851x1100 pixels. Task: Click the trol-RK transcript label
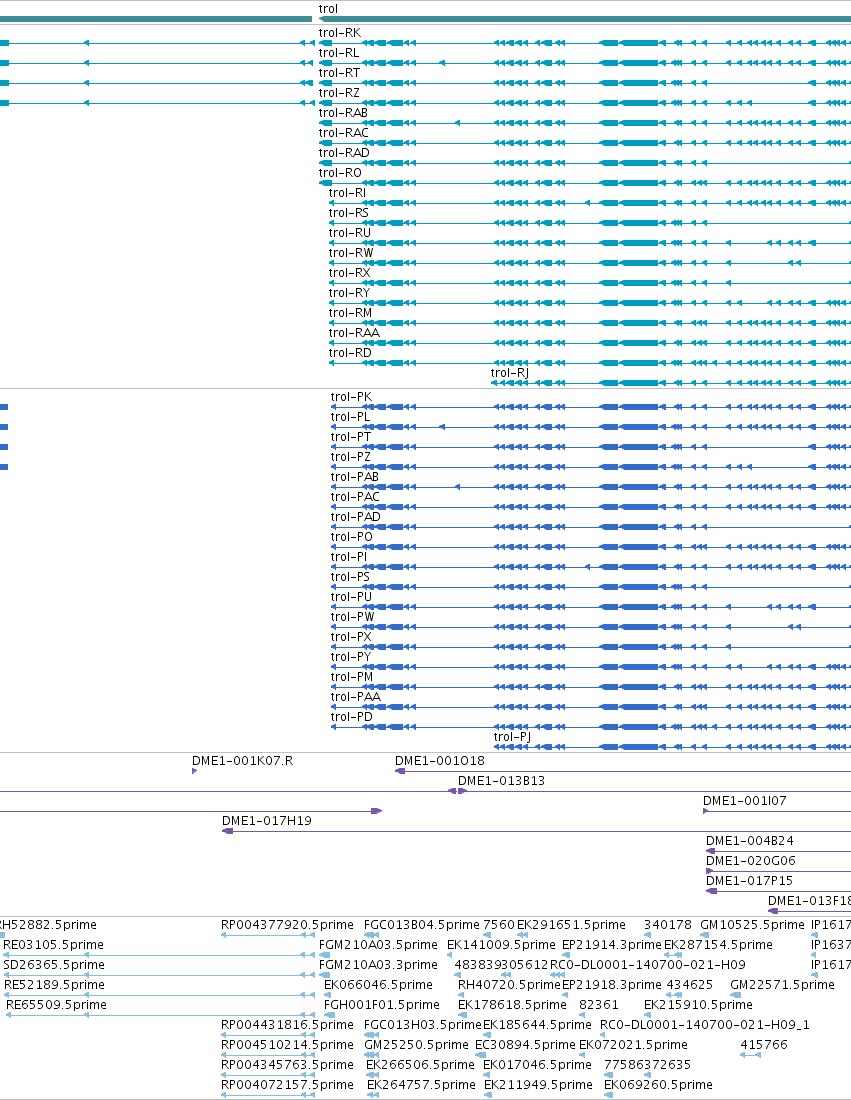[x=340, y=33]
